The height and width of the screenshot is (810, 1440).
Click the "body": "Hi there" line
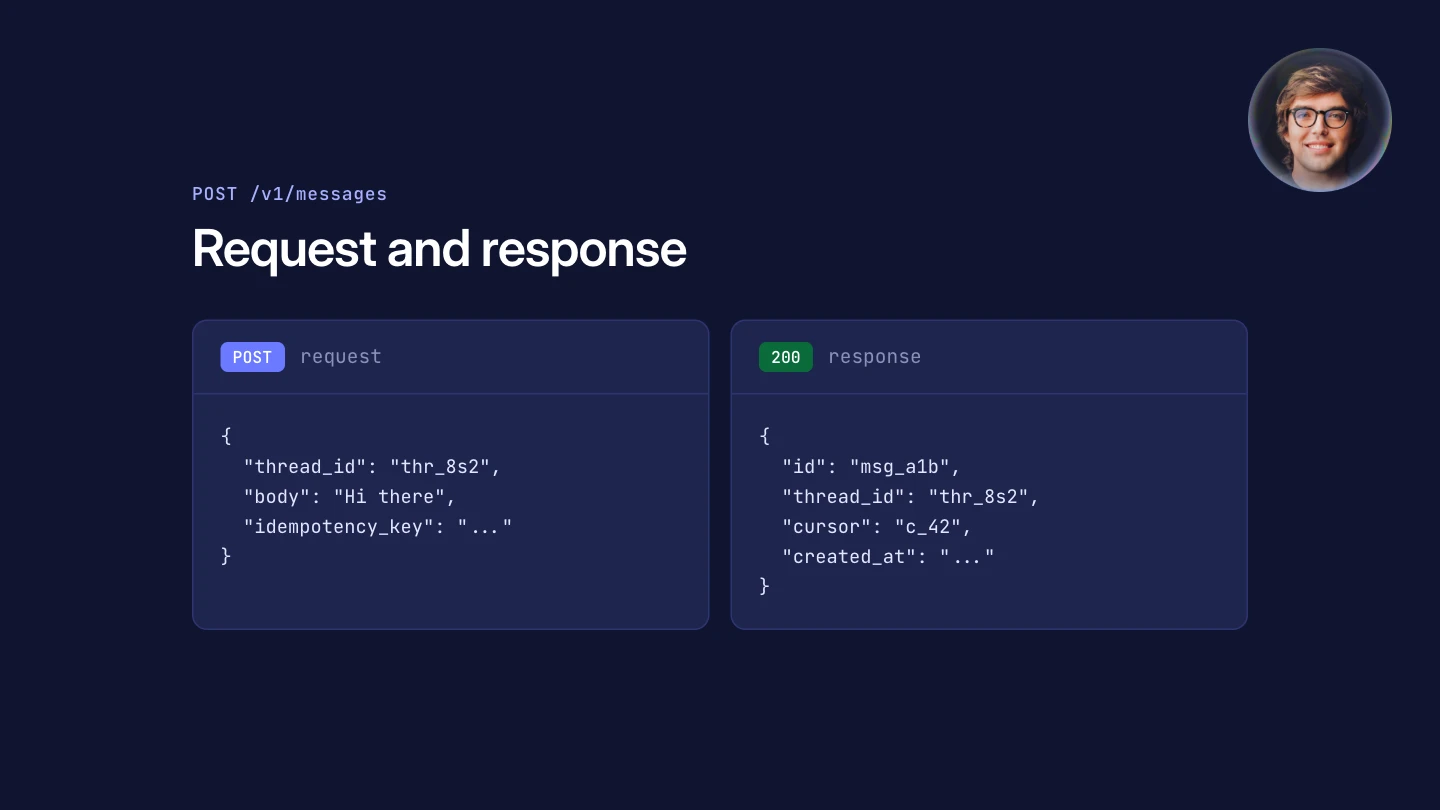click(x=350, y=497)
